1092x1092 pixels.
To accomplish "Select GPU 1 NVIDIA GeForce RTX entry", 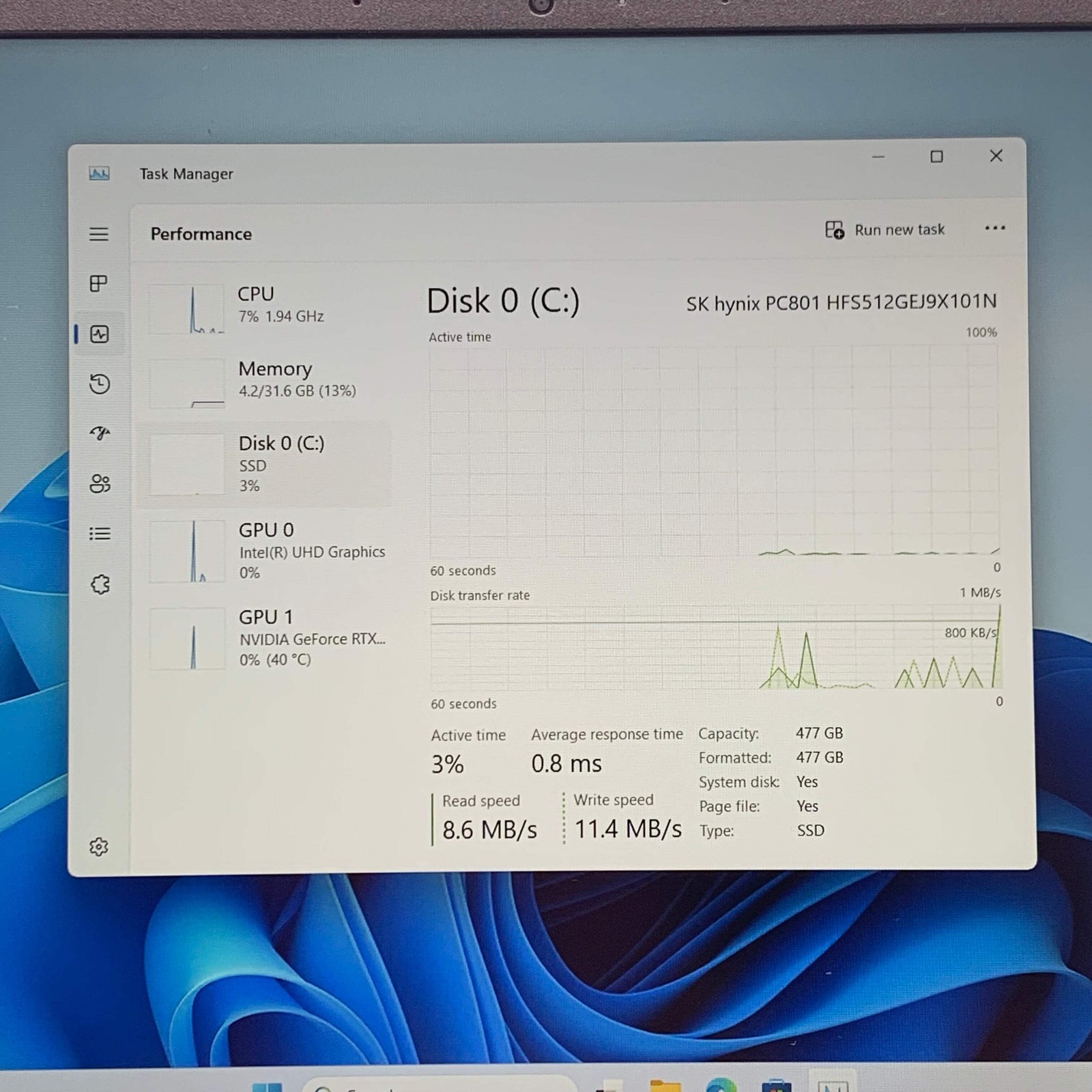I will [x=263, y=638].
